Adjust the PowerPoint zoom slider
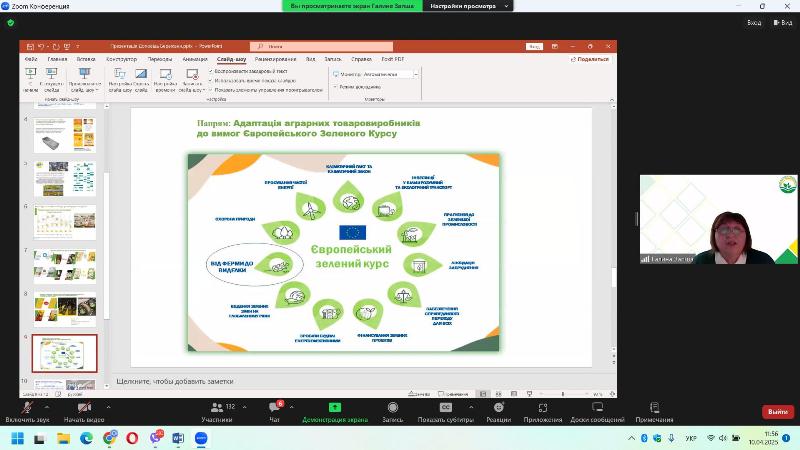The height and width of the screenshot is (450, 800). point(563,394)
